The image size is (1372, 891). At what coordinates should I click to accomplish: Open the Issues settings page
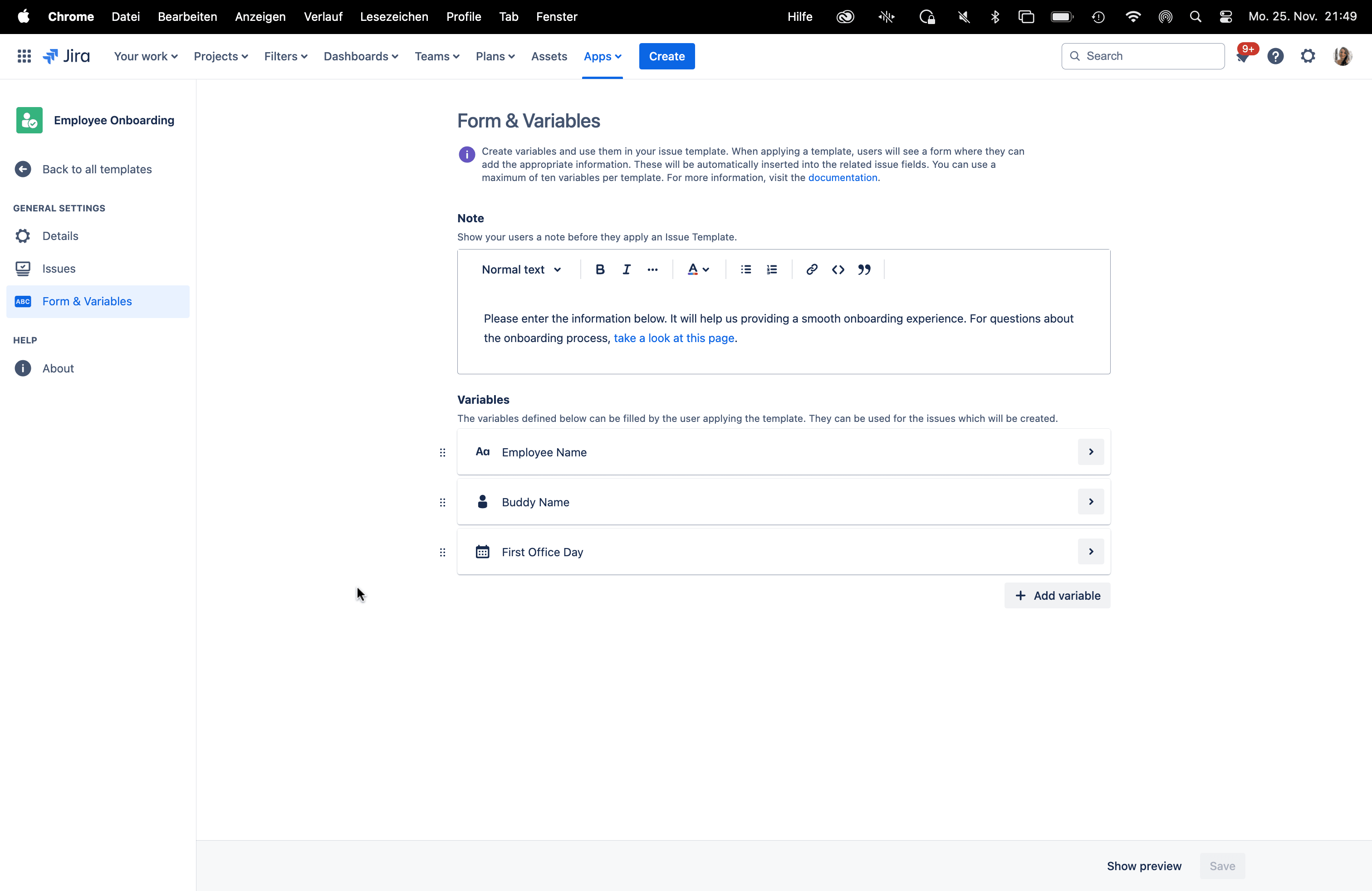(x=59, y=269)
